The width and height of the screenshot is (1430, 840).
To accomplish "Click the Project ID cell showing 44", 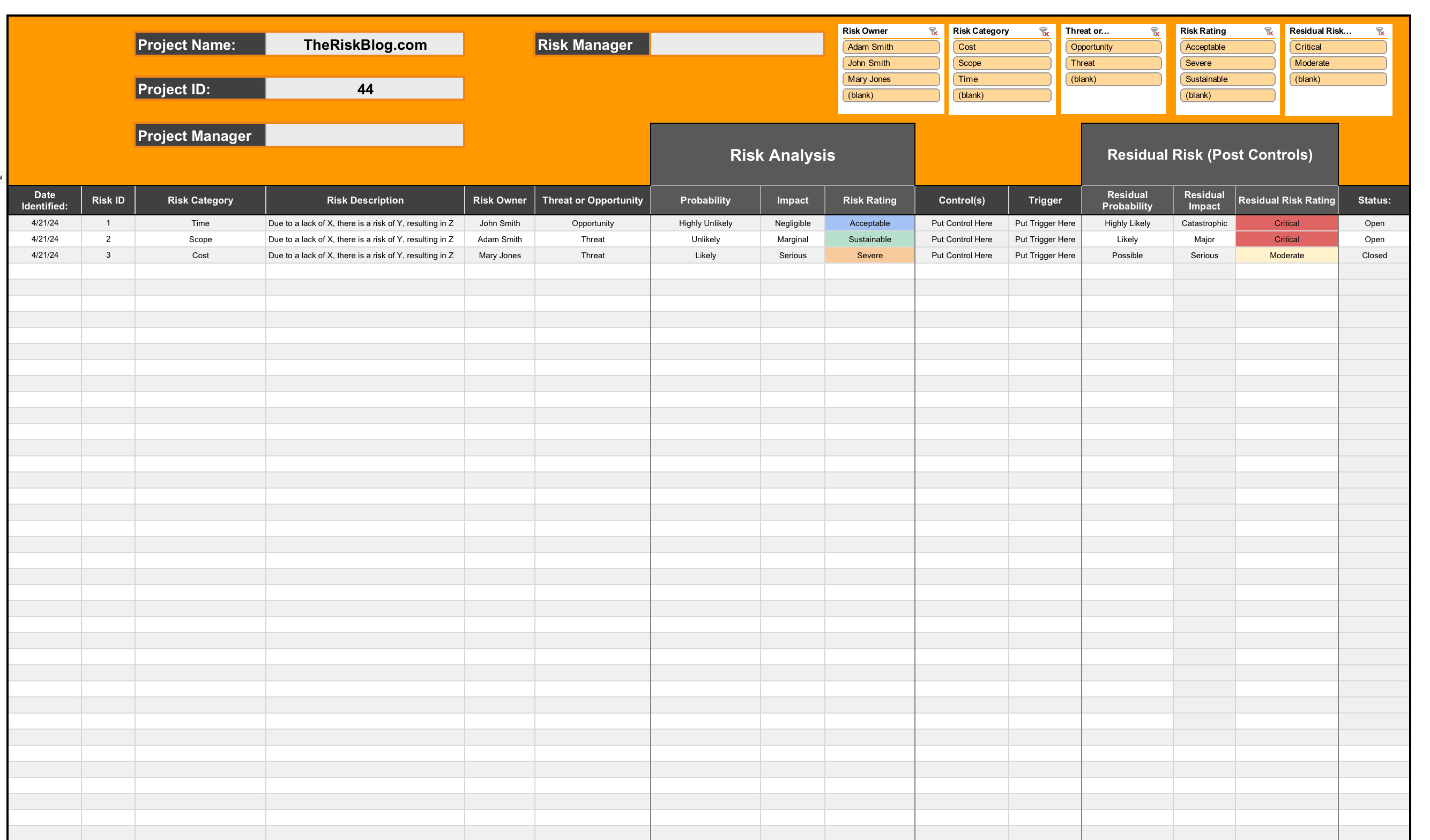I will pos(366,88).
